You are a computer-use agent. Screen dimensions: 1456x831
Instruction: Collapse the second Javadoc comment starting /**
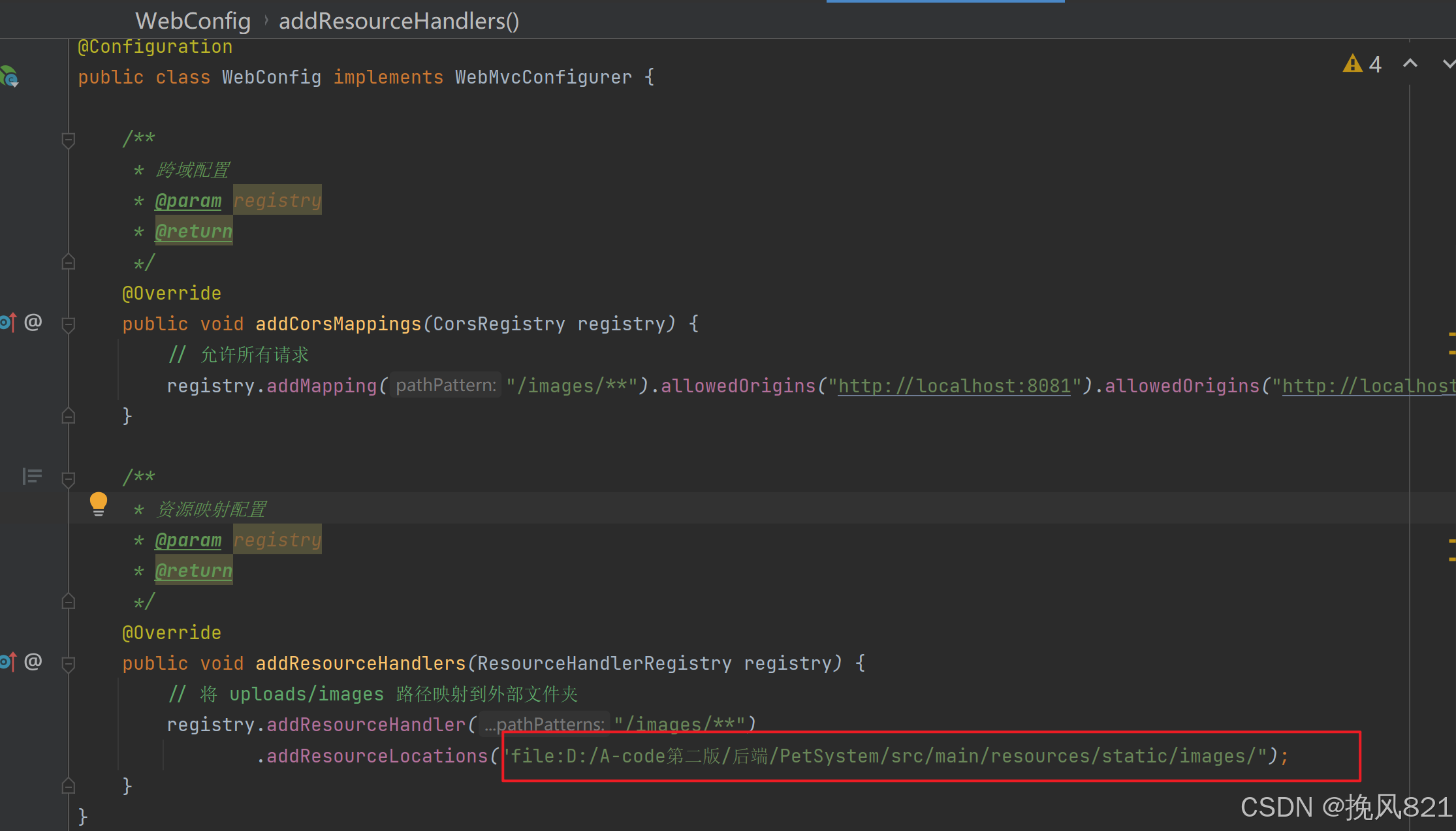(x=68, y=478)
